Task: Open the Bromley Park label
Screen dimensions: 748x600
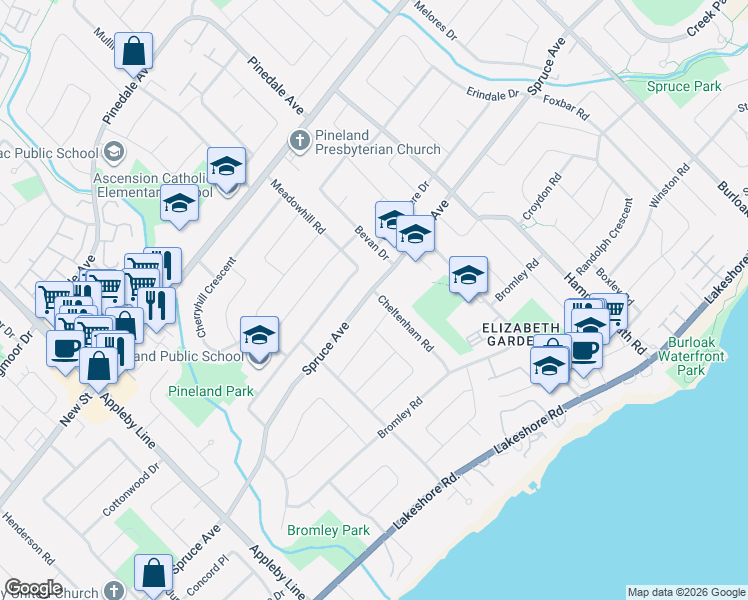Action: (x=329, y=530)
